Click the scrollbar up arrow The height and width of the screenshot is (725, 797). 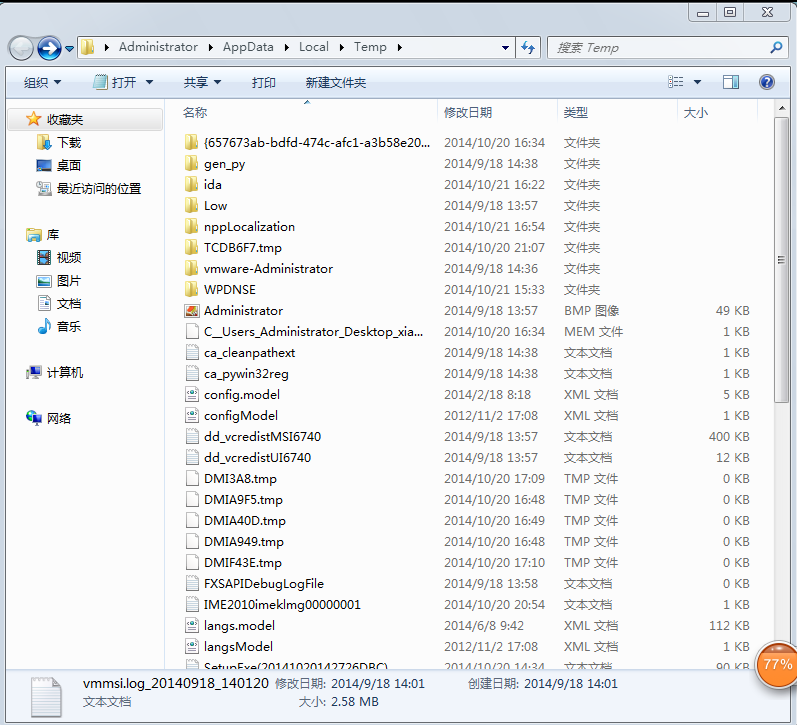(x=782, y=108)
